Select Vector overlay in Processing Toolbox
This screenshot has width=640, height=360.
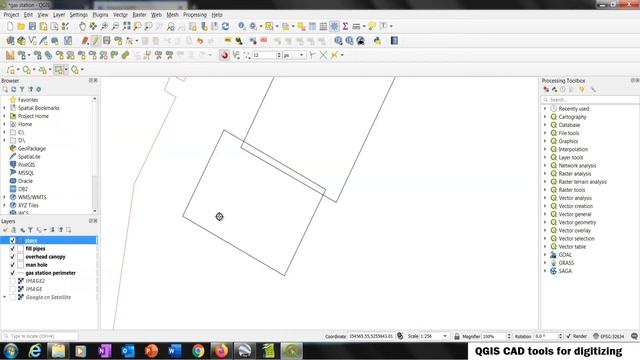coord(574,231)
